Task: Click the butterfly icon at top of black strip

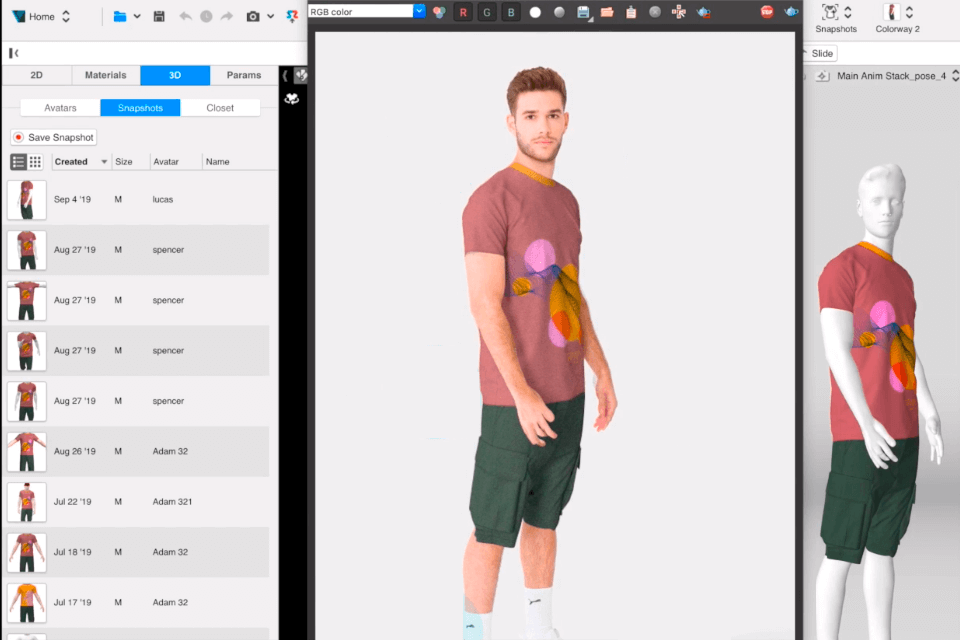Action: point(301,75)
